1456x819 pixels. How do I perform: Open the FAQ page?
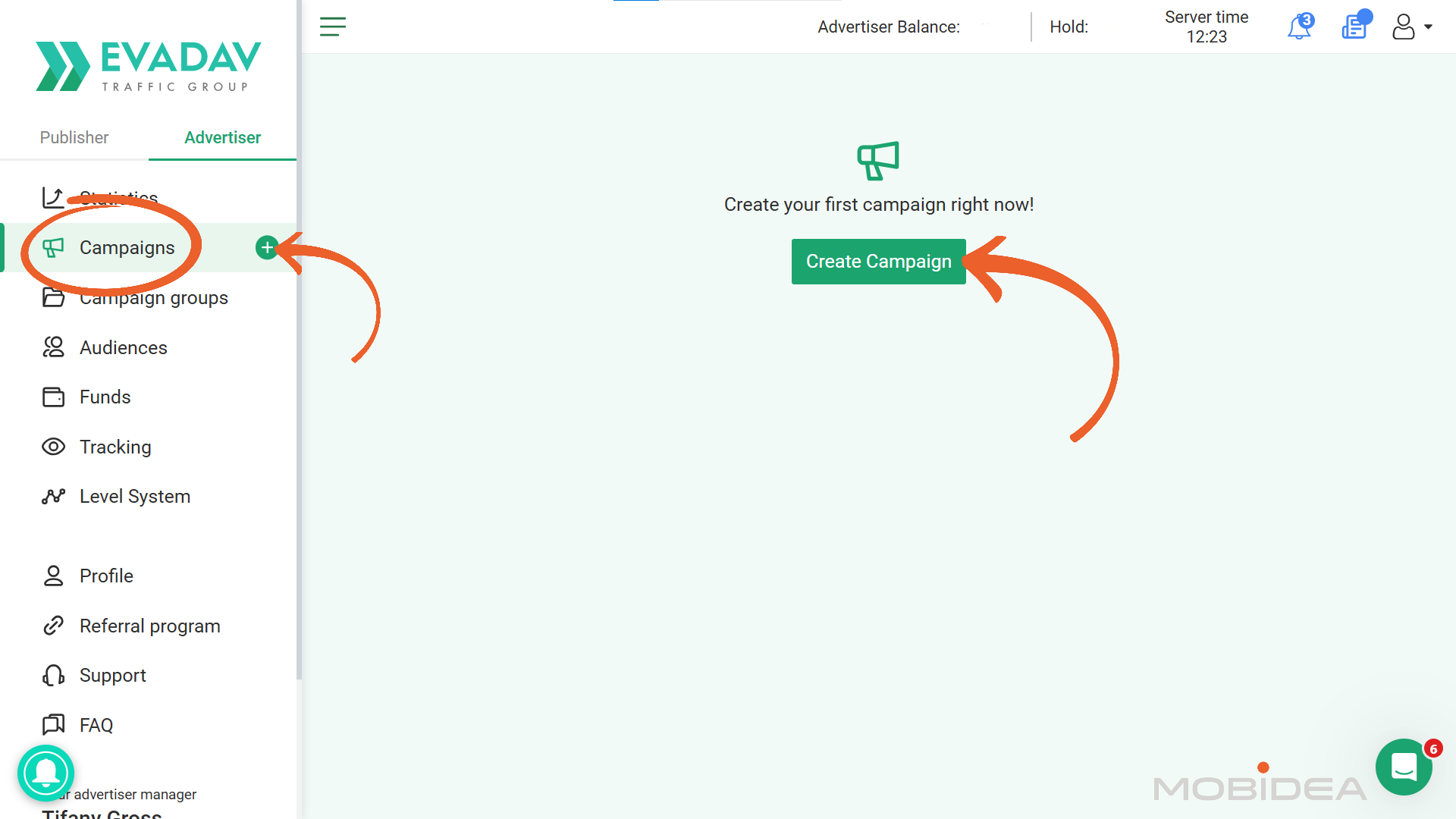(x=96, y=725)
